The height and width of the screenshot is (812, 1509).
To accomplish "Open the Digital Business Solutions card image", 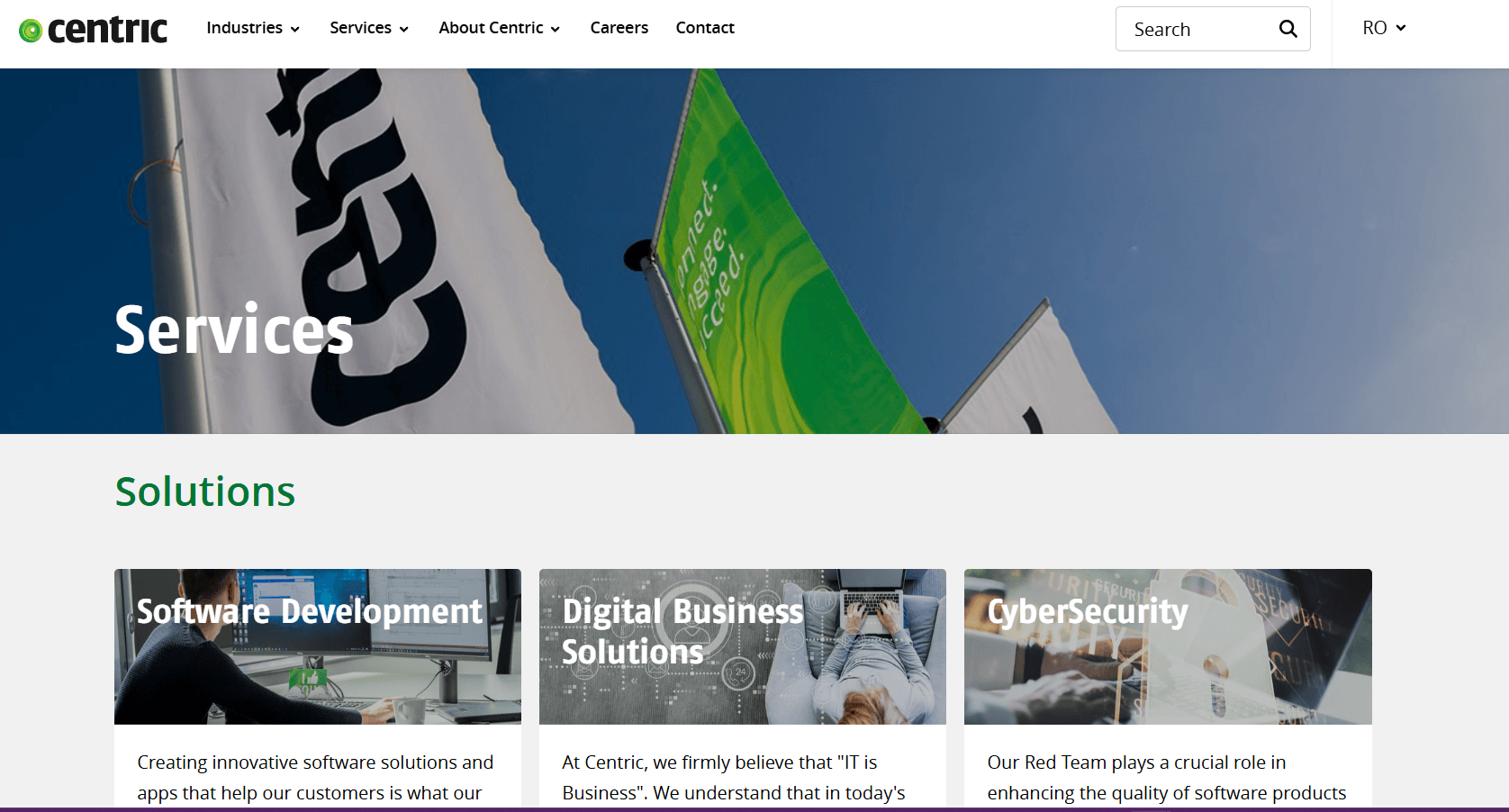I will (743, 646).
